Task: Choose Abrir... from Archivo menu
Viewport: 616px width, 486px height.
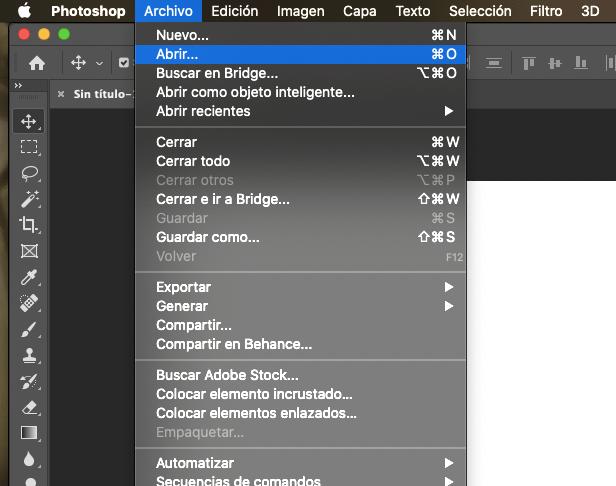Action: pyautogui.click(x=301, y=54)
